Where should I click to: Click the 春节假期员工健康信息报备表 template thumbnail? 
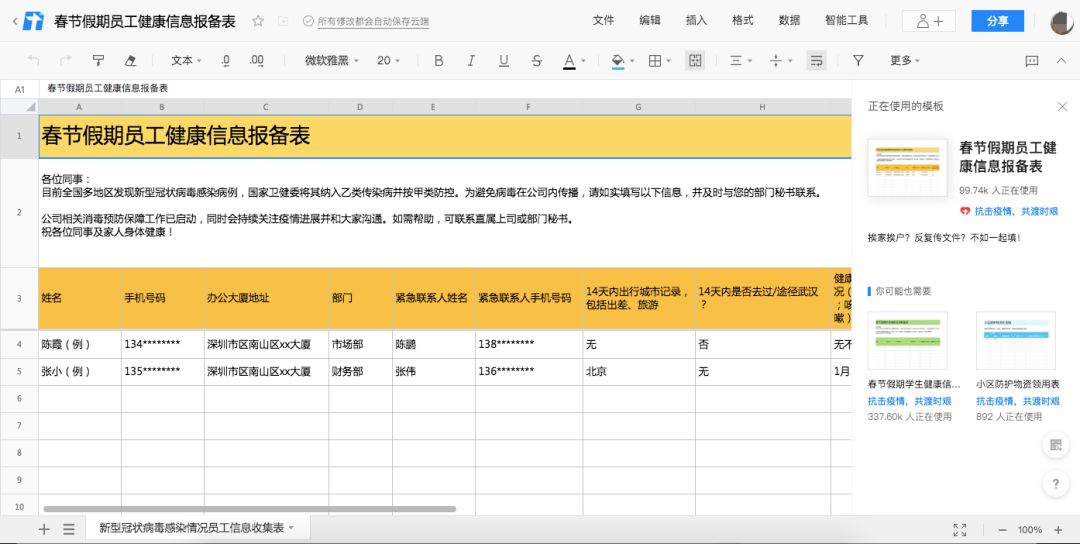(908, 167)
